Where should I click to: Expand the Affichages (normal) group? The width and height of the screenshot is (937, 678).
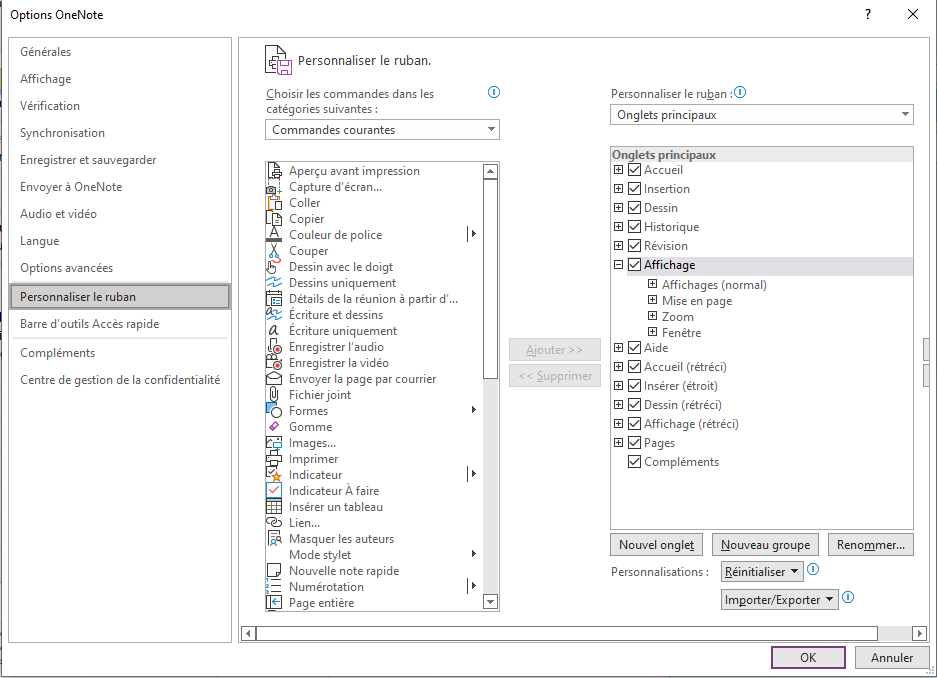click(653, 284)
